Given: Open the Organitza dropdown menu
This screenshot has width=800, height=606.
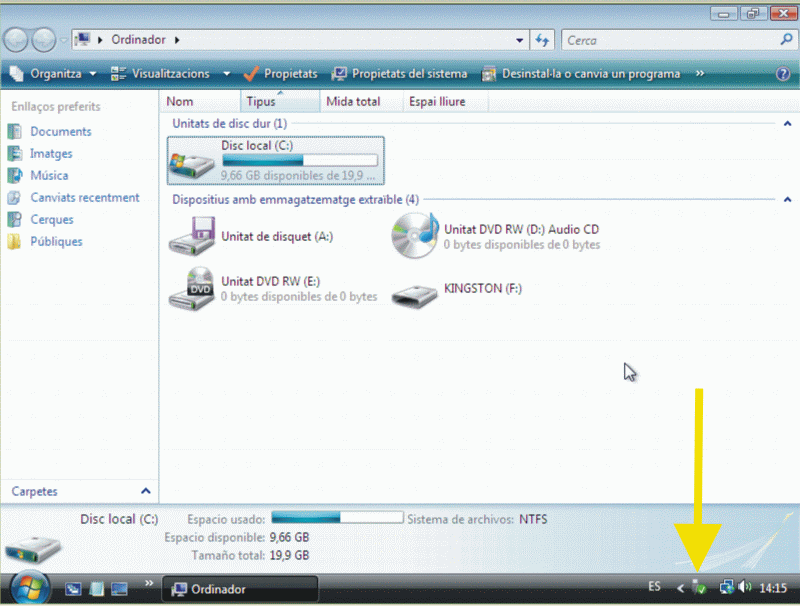Looking at the screenshot, I should 52,74.
